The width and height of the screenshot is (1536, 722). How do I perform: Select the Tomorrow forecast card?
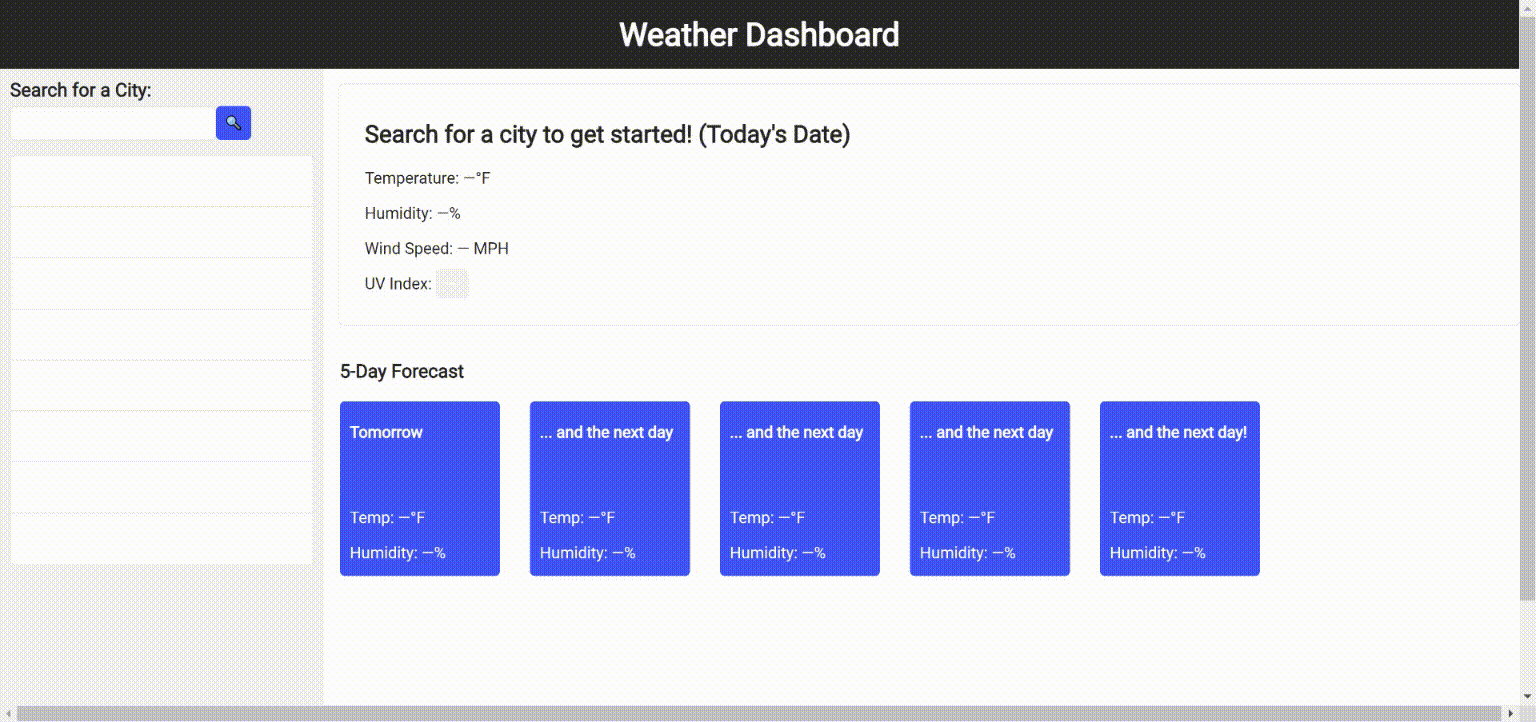coord(420,488)
